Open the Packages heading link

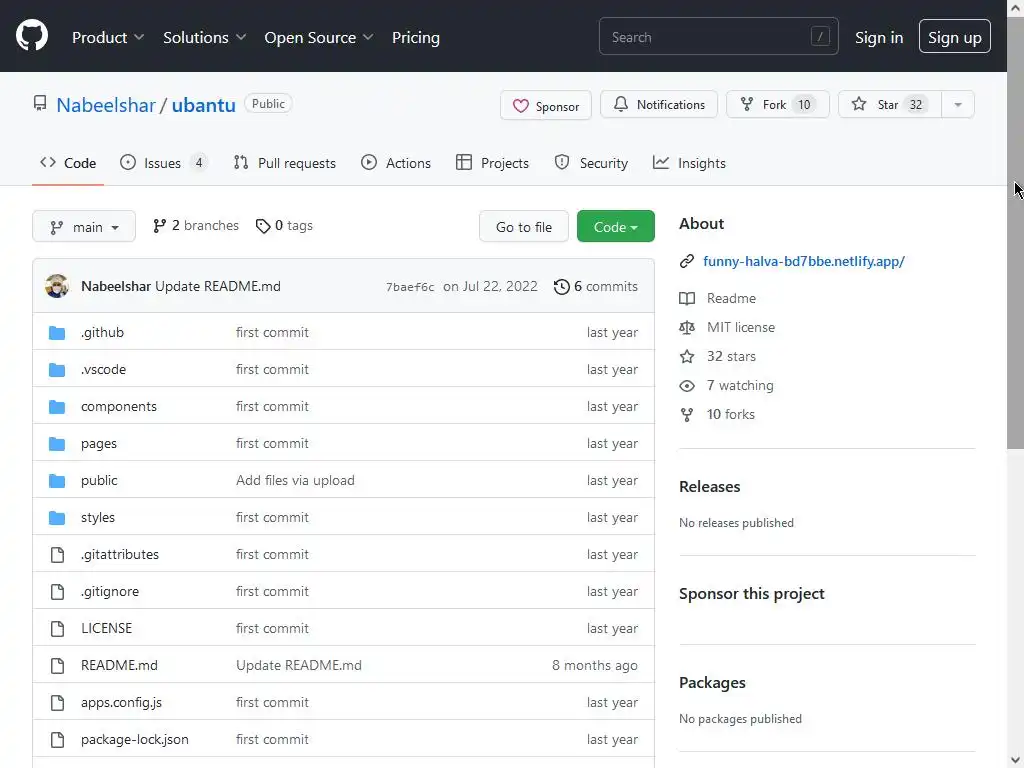click(x=712, y=682)
